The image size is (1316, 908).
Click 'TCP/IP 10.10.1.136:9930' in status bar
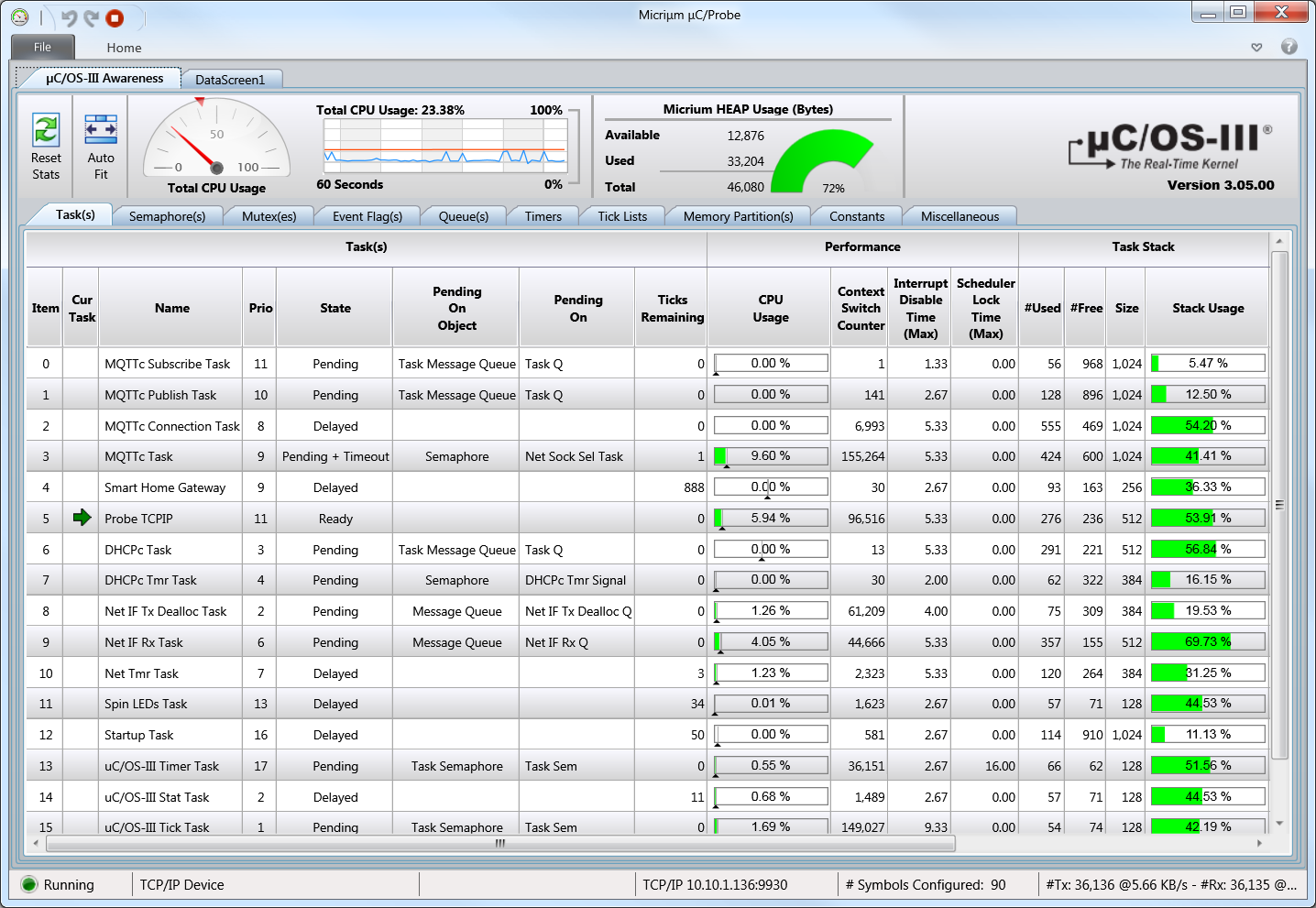715,884
